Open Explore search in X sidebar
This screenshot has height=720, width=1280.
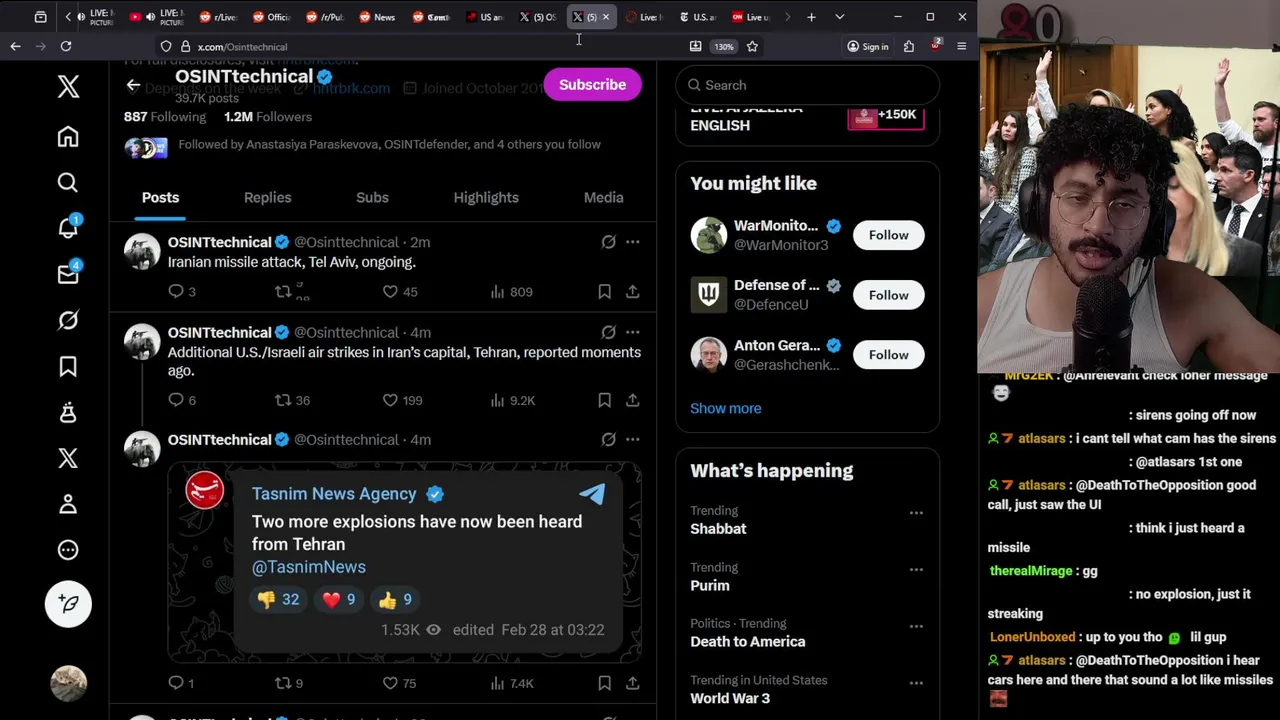[68, 183]
